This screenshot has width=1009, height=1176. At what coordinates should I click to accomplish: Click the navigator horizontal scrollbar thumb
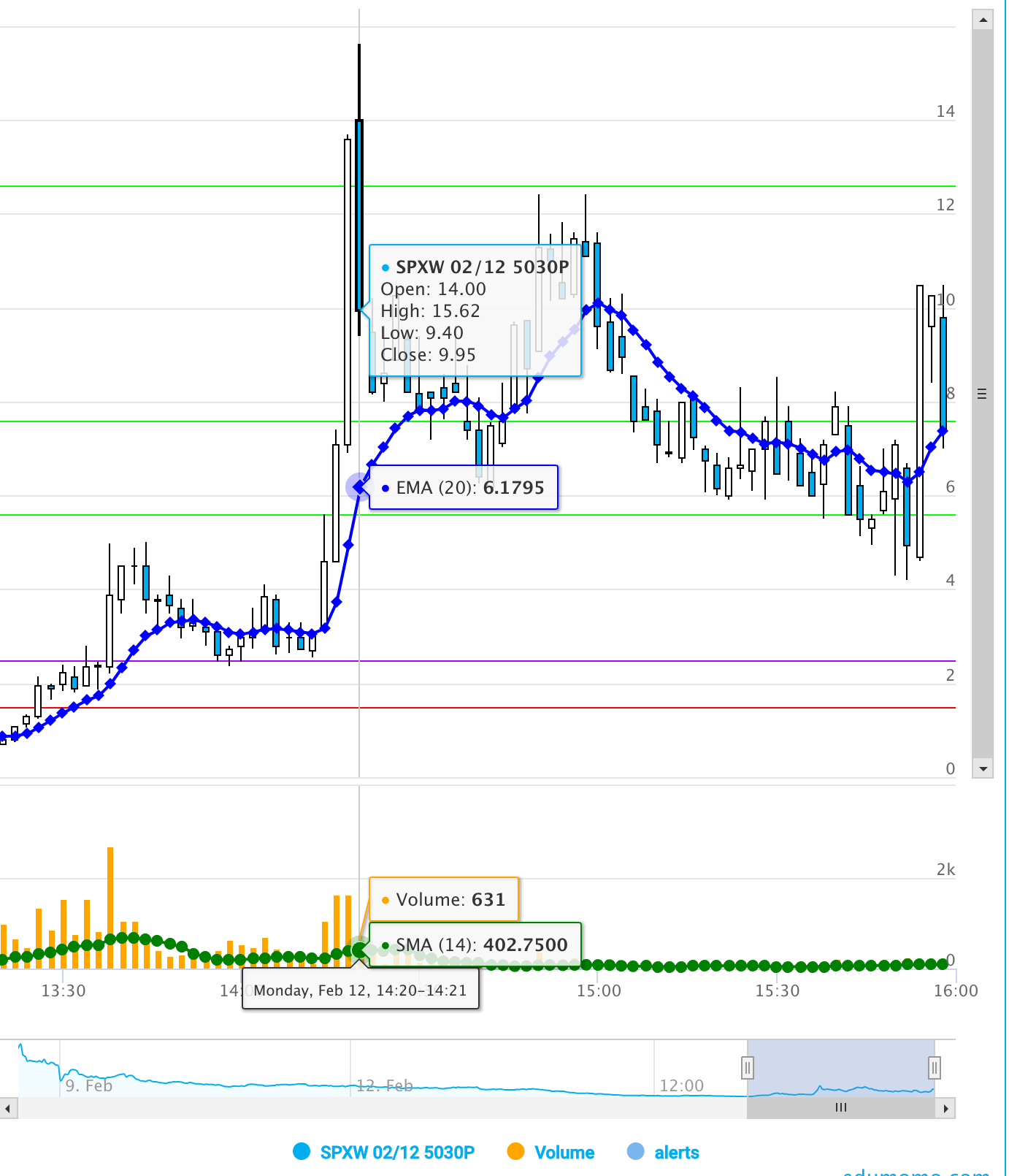tap(841, 1108)
